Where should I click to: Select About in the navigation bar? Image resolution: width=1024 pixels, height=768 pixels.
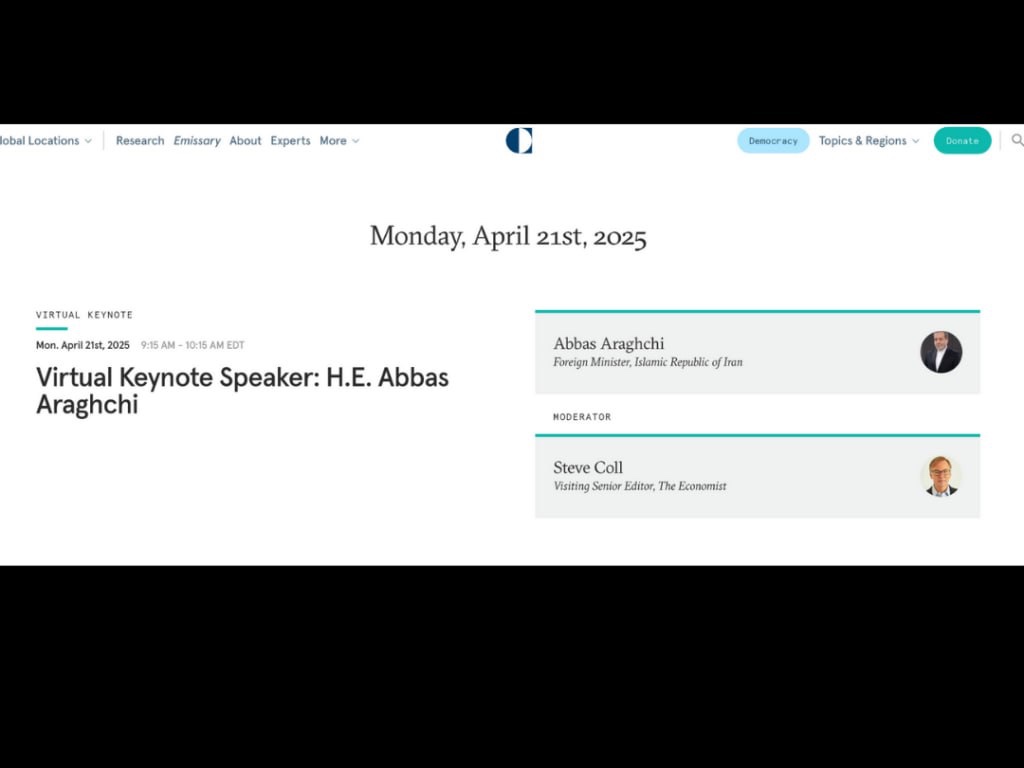tap(245, 141)
